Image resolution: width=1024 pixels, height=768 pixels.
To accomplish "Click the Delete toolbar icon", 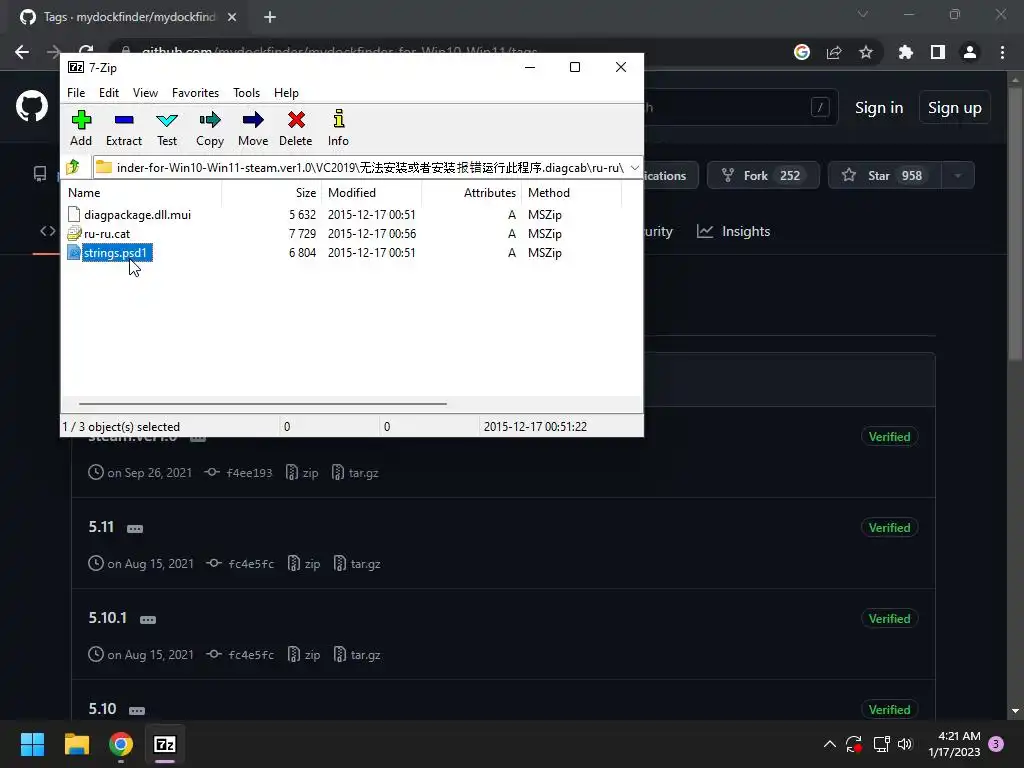I will pyautogui.click(x=296, y=128).
